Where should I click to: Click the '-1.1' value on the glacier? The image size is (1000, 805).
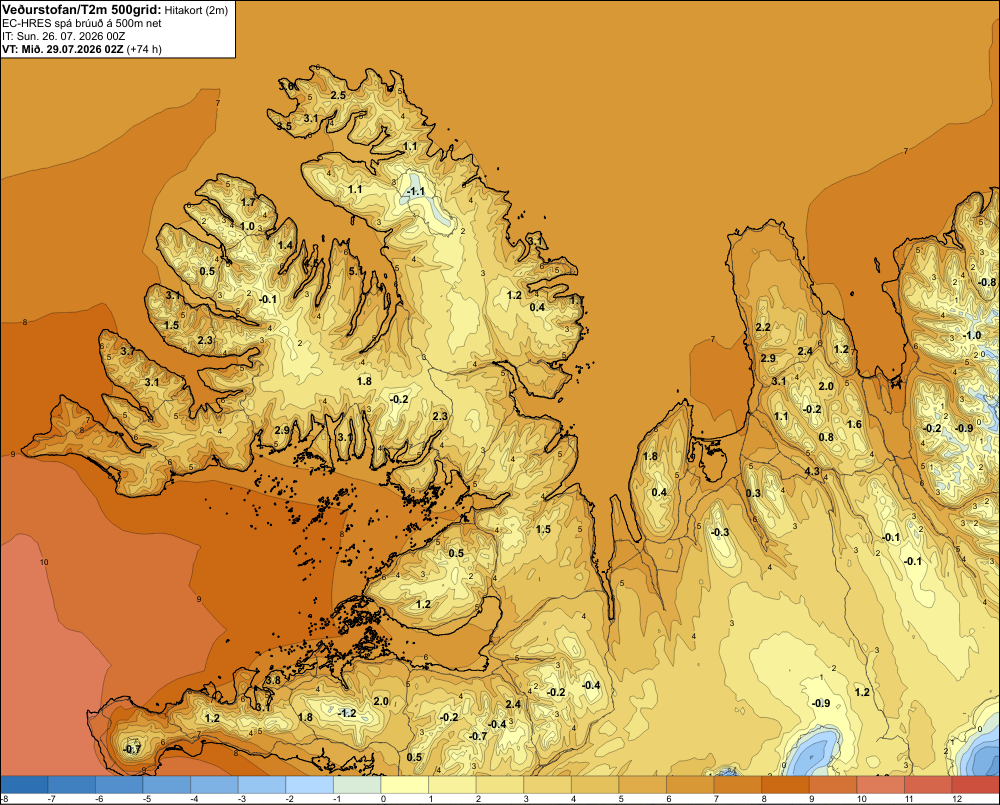click(416, 191)
